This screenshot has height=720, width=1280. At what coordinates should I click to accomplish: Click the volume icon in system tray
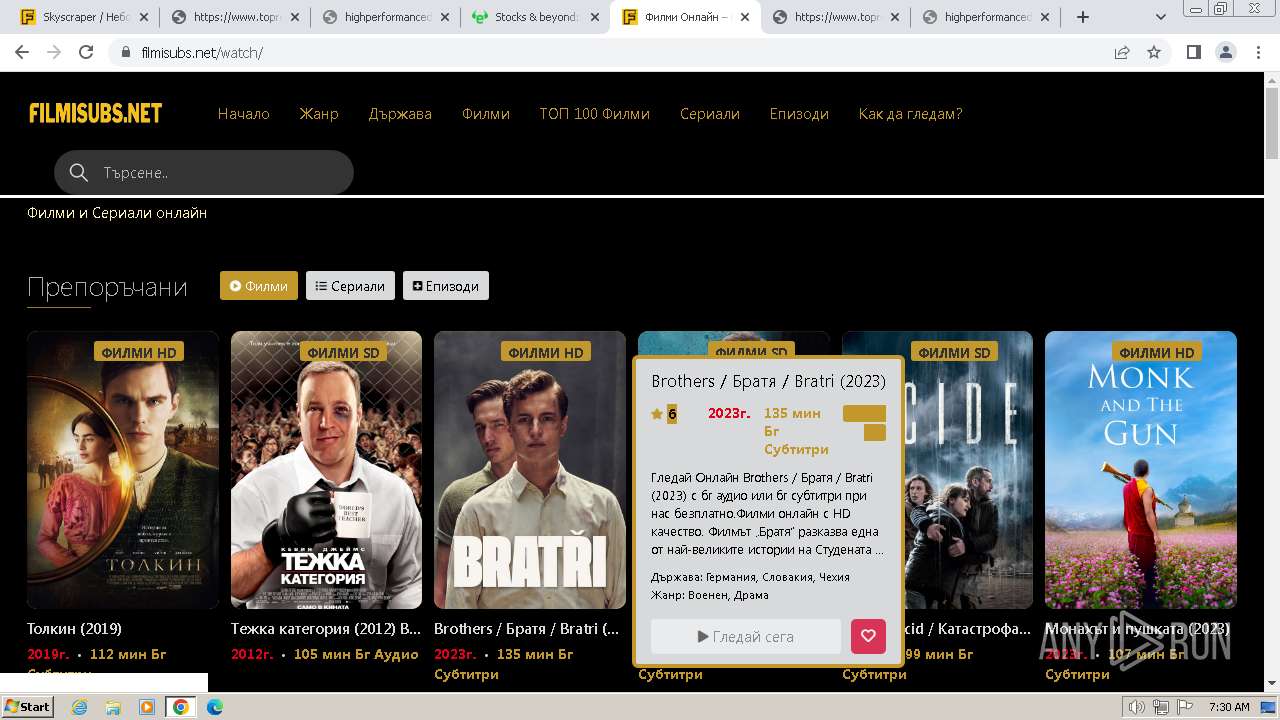coord(1137,707)
